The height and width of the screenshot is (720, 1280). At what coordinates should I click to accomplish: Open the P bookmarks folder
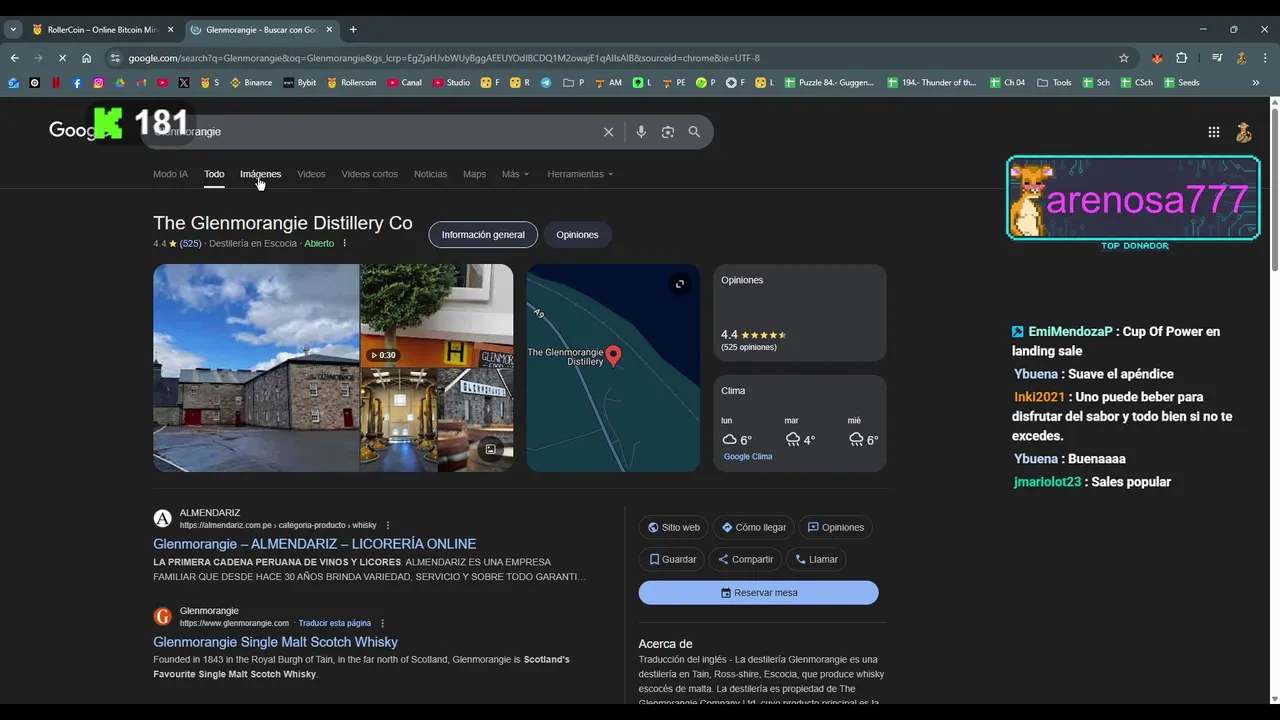pyautogui.click(x=574, y=83)
